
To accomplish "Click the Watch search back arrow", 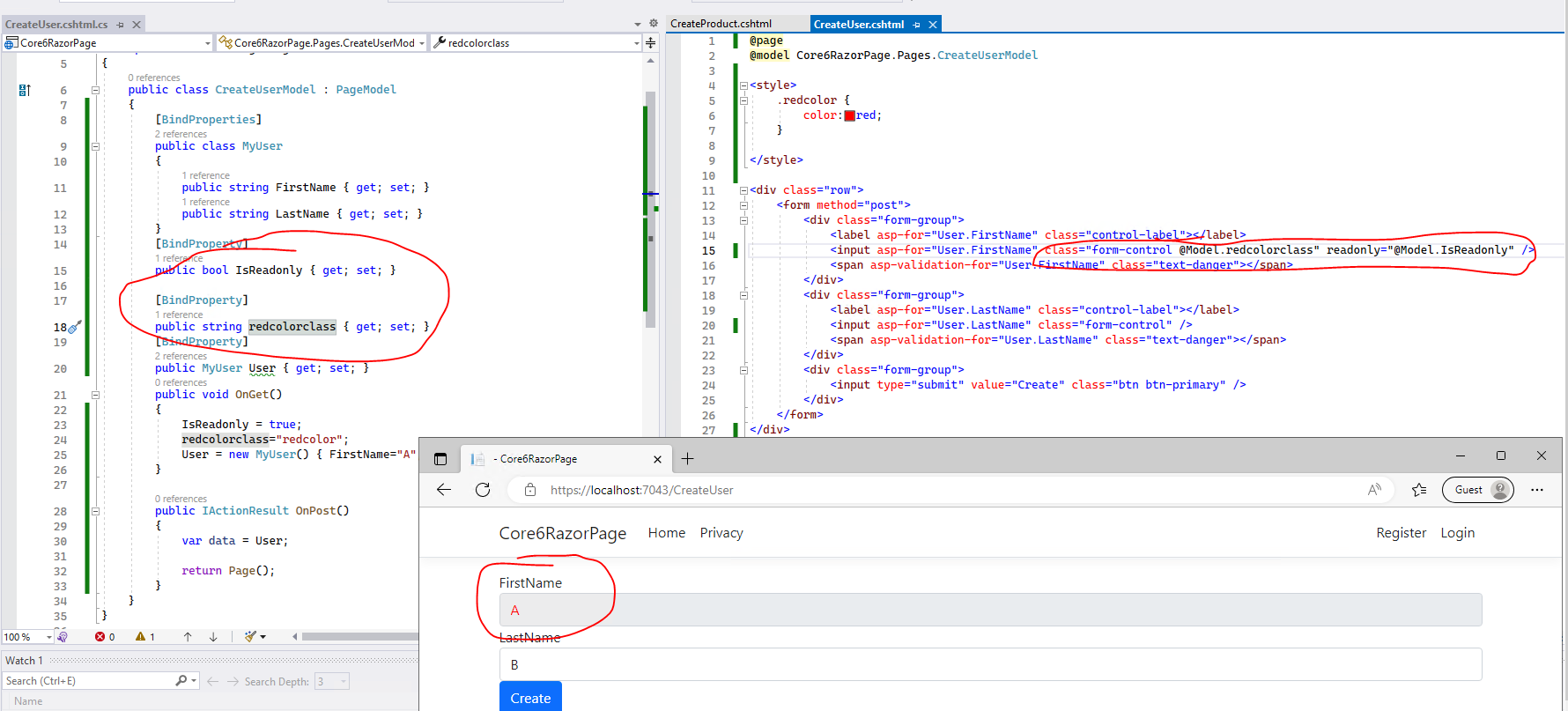I will [x=212, y=681].
